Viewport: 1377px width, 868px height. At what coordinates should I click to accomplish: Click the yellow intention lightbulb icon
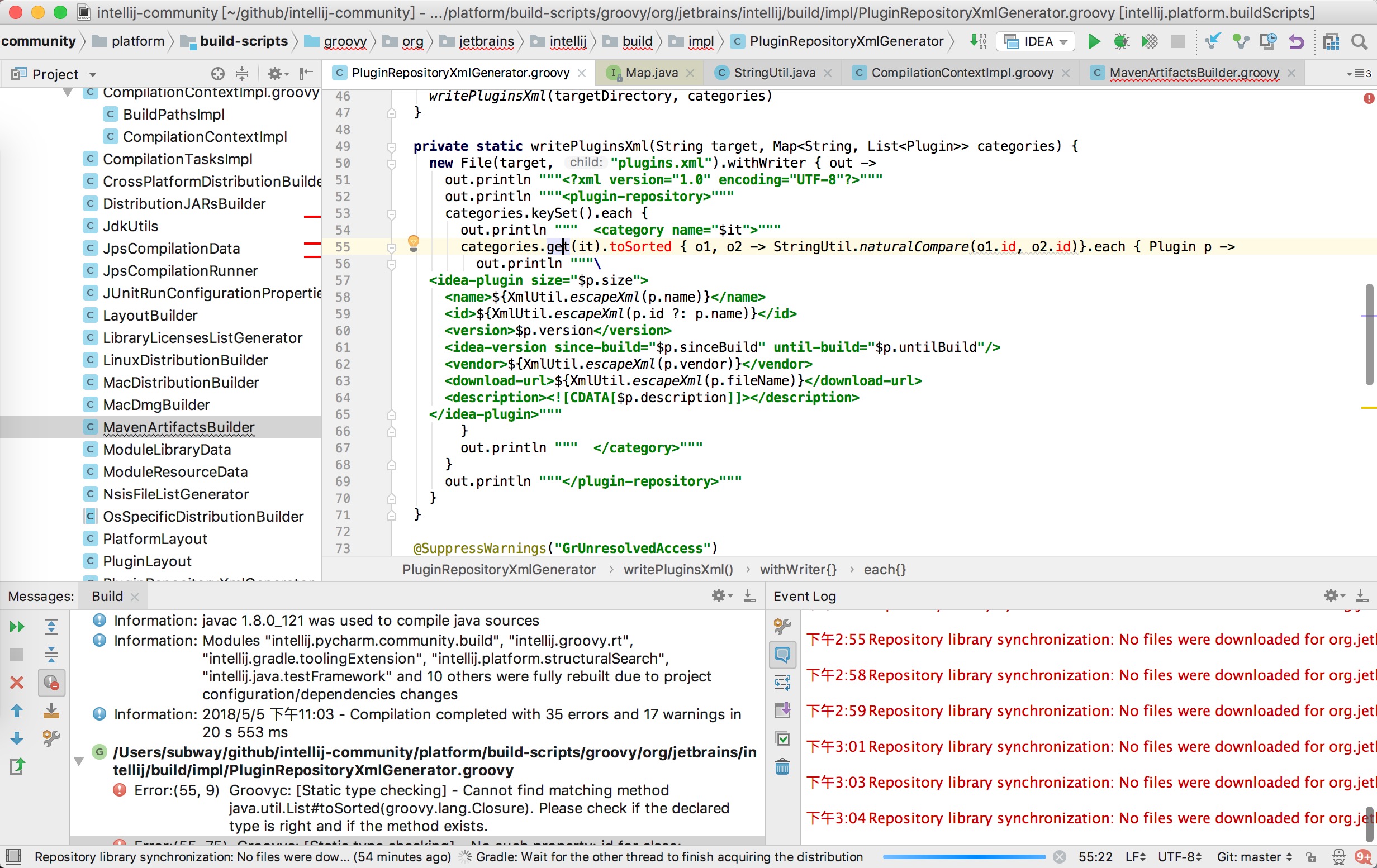click(414, 243)
